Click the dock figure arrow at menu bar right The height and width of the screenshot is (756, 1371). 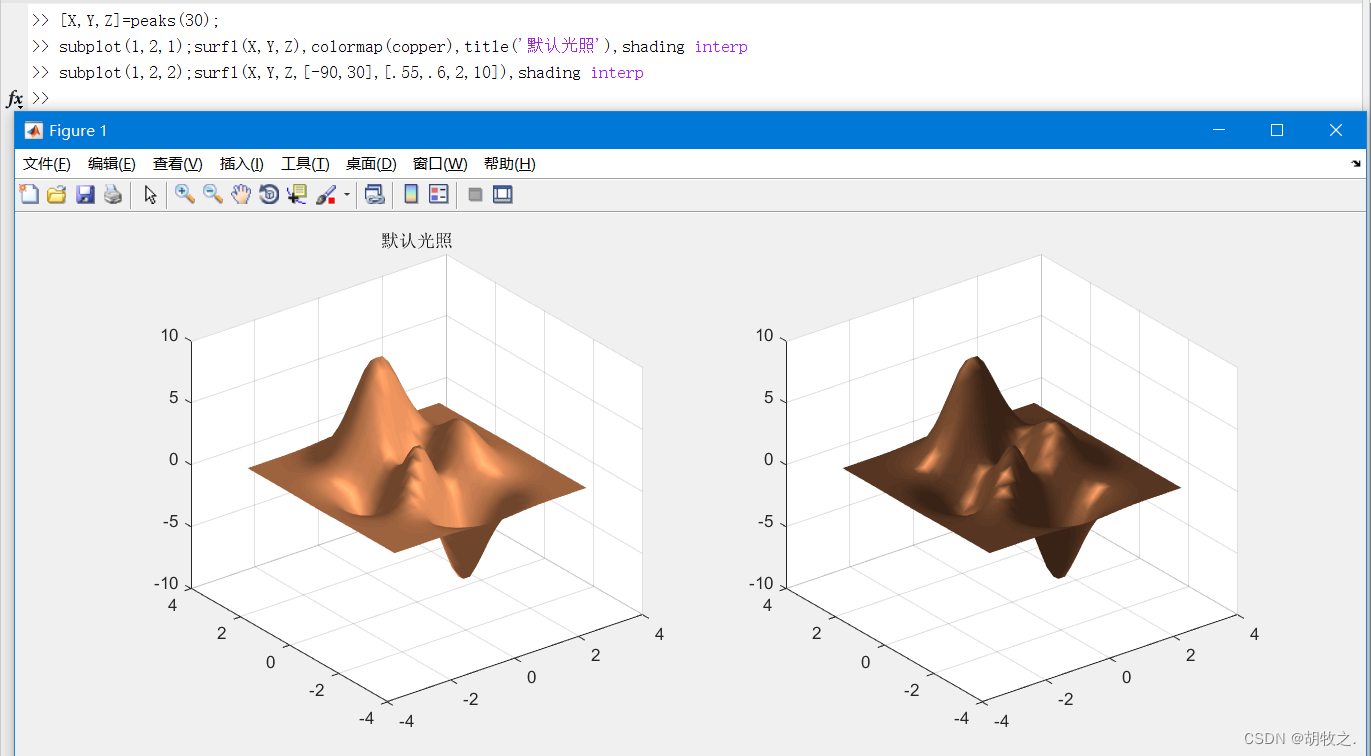[x=1356, y=163]
